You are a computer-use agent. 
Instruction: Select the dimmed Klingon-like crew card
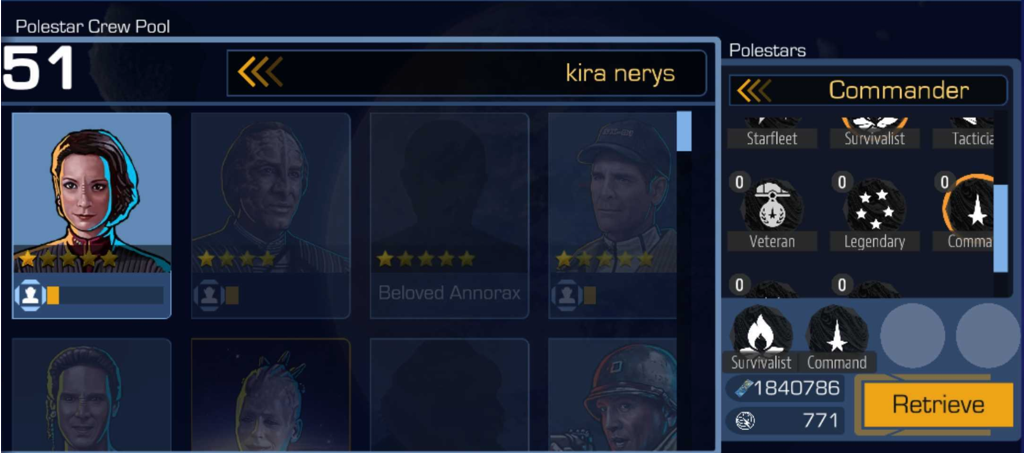pos(271,215)
